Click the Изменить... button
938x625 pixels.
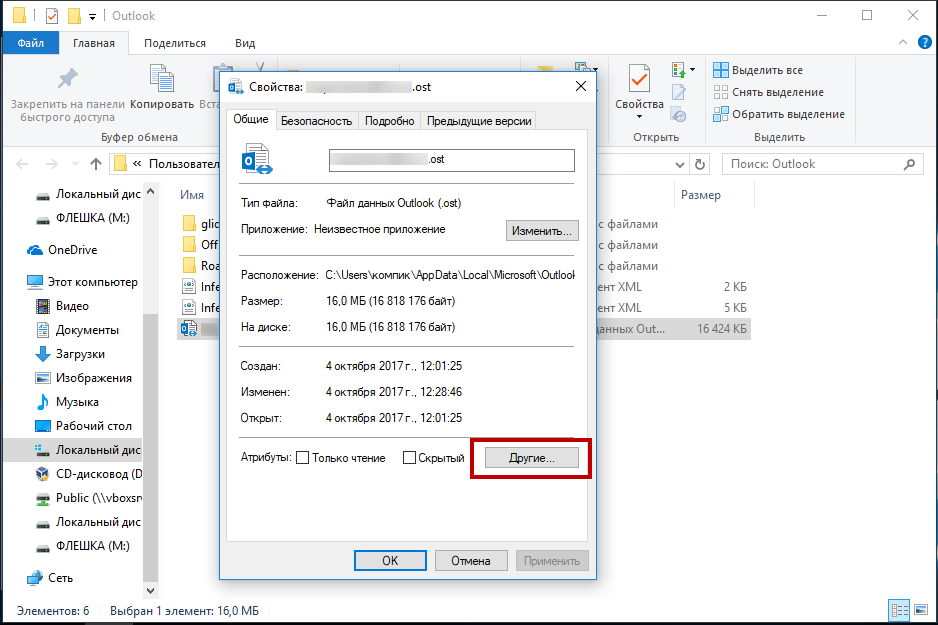click(x=542, y=231)
